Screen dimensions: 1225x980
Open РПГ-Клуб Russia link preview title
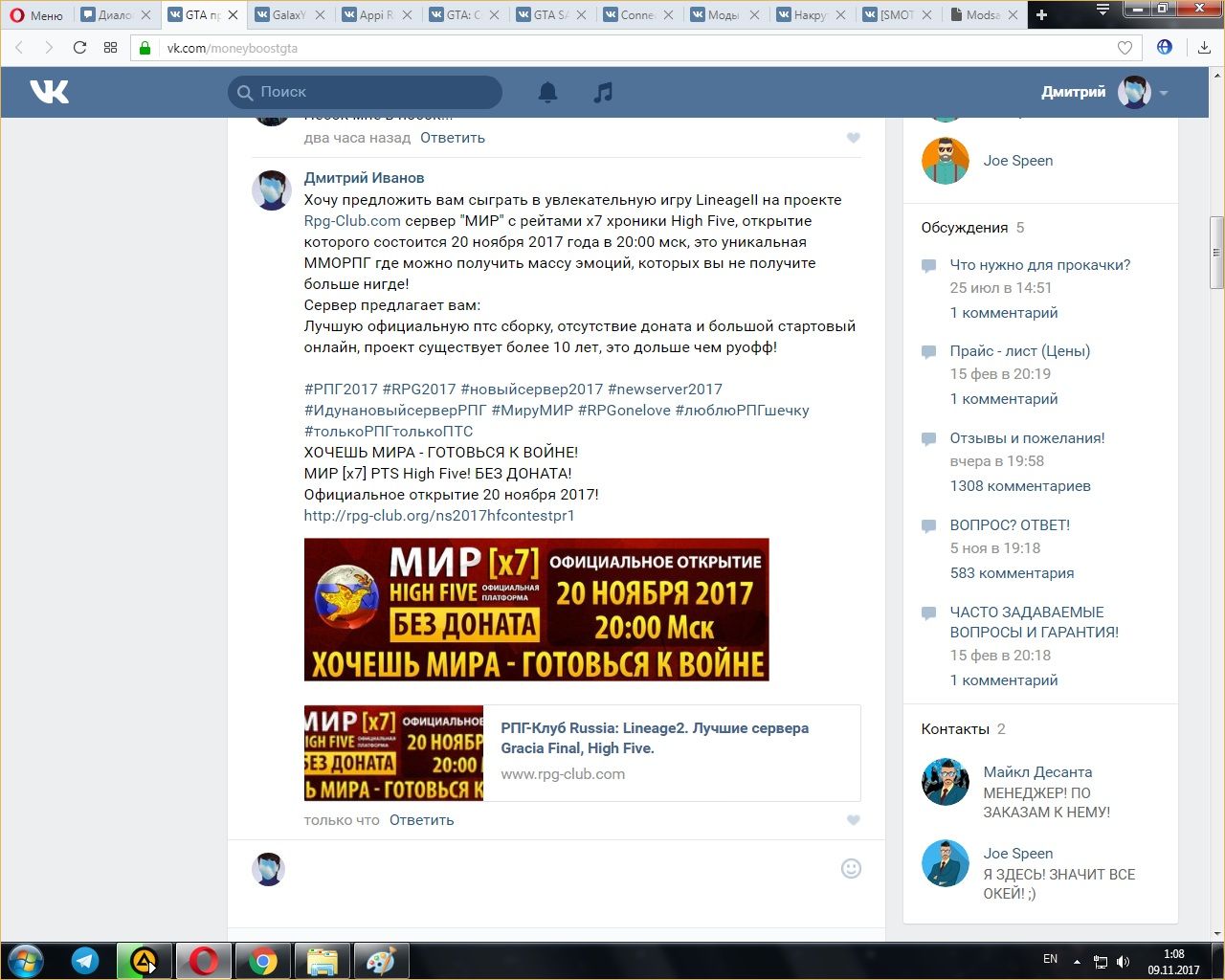tap(655, 738)
